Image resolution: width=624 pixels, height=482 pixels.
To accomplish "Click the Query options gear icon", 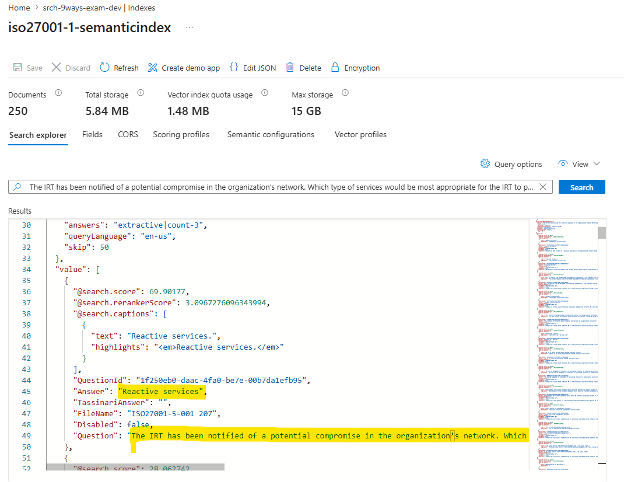I will click(485, 164).
